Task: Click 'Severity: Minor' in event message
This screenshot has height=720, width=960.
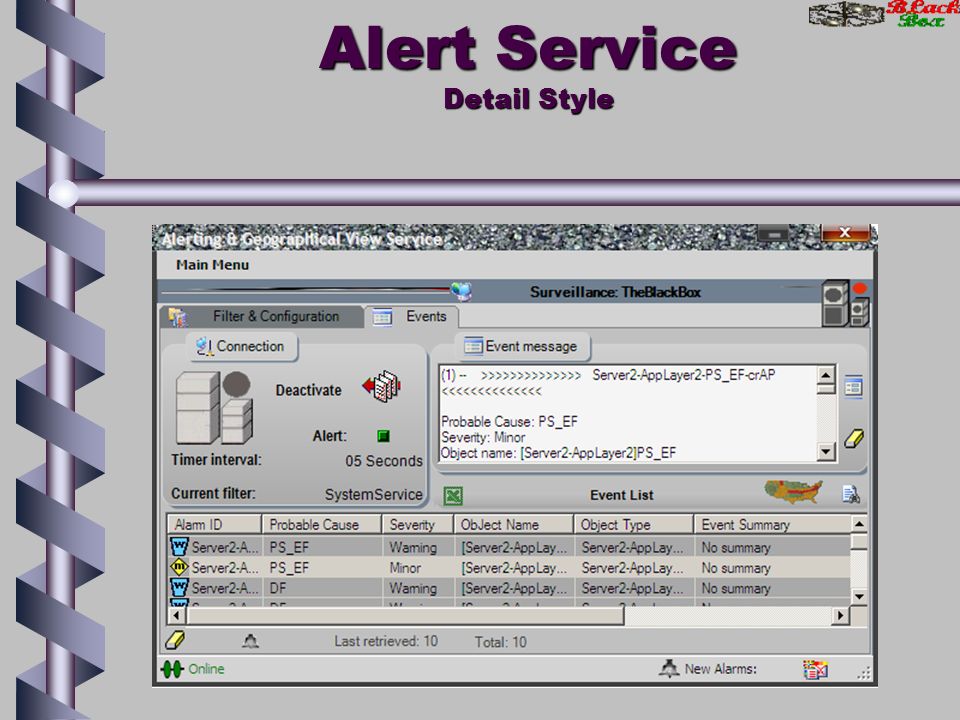Action: pos(482,437)
